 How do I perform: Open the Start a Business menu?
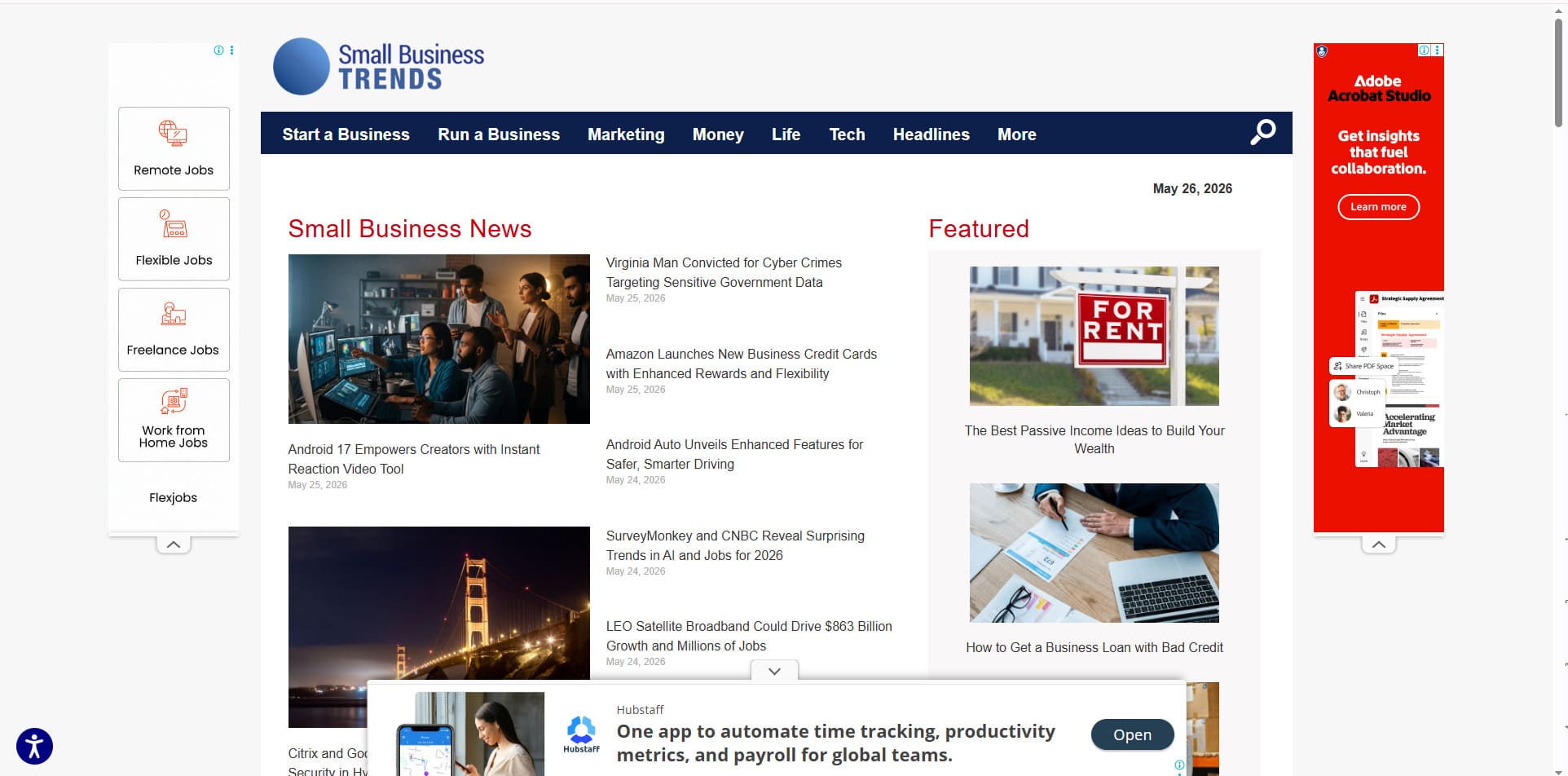[x=346, y=134]
